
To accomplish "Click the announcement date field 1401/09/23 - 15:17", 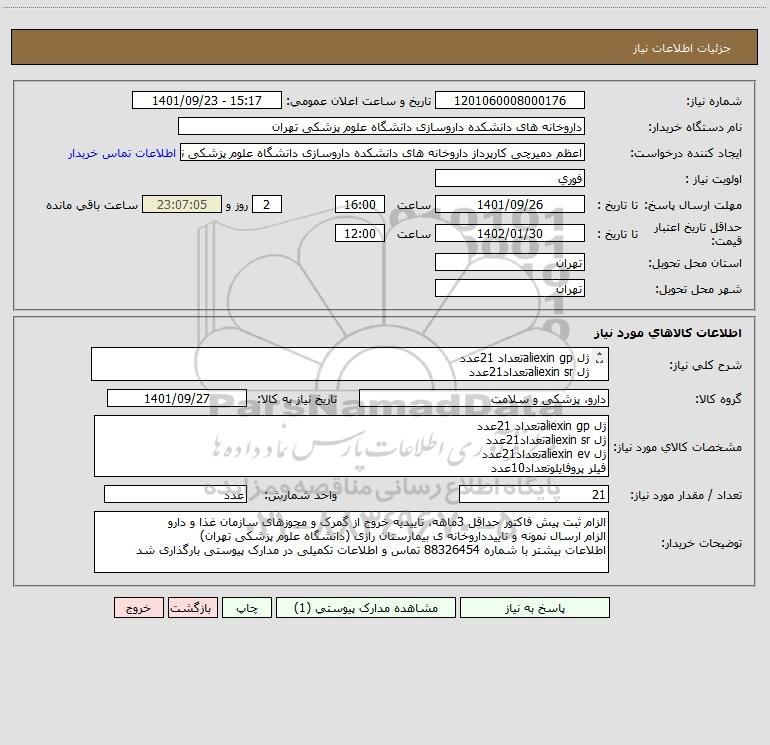I will pyautogui.click(x=207, y=100).
